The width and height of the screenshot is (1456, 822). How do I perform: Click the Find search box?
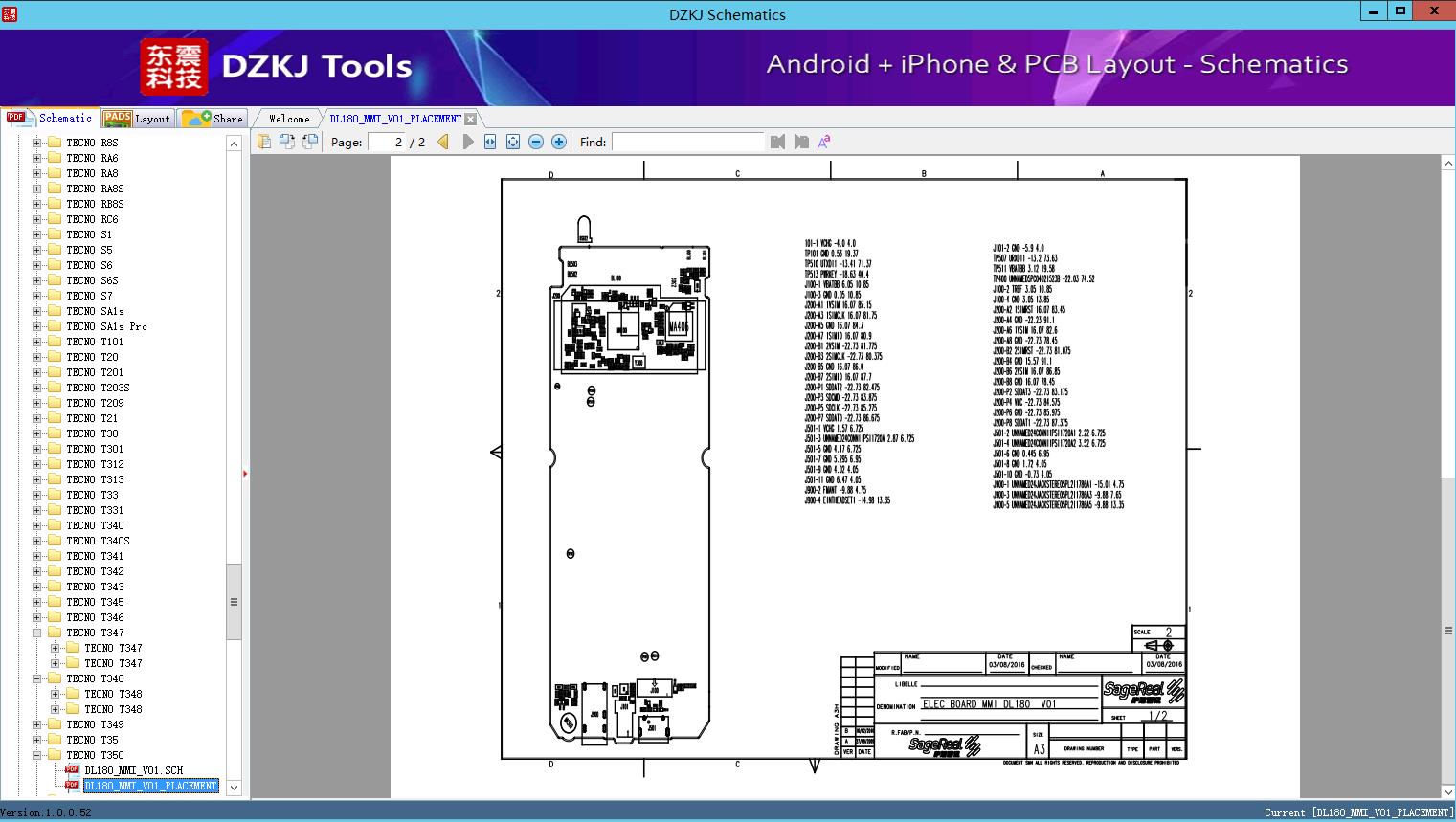688,142
